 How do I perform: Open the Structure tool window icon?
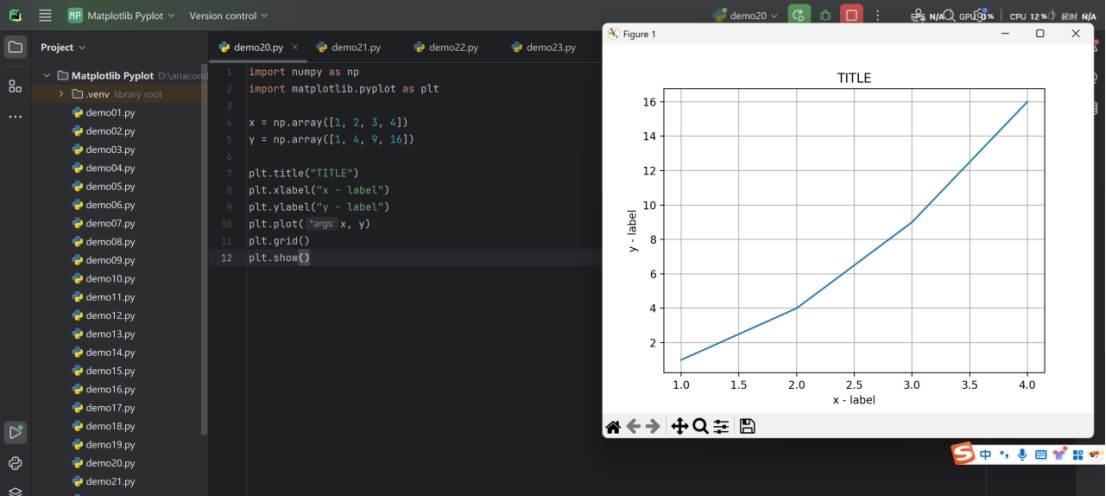point(15,86)
